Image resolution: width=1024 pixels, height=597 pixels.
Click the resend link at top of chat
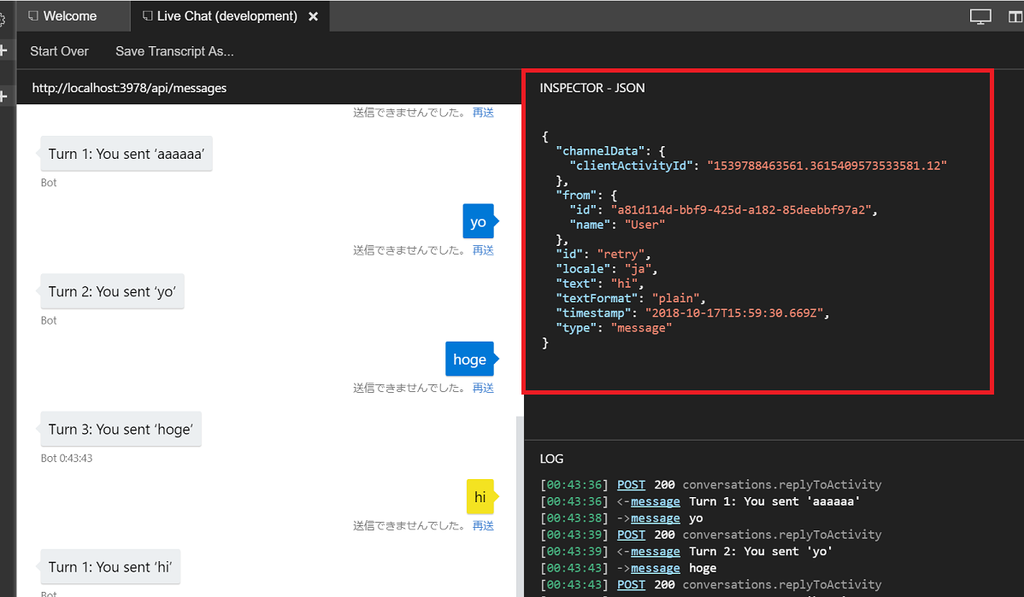tap(483, 112)
